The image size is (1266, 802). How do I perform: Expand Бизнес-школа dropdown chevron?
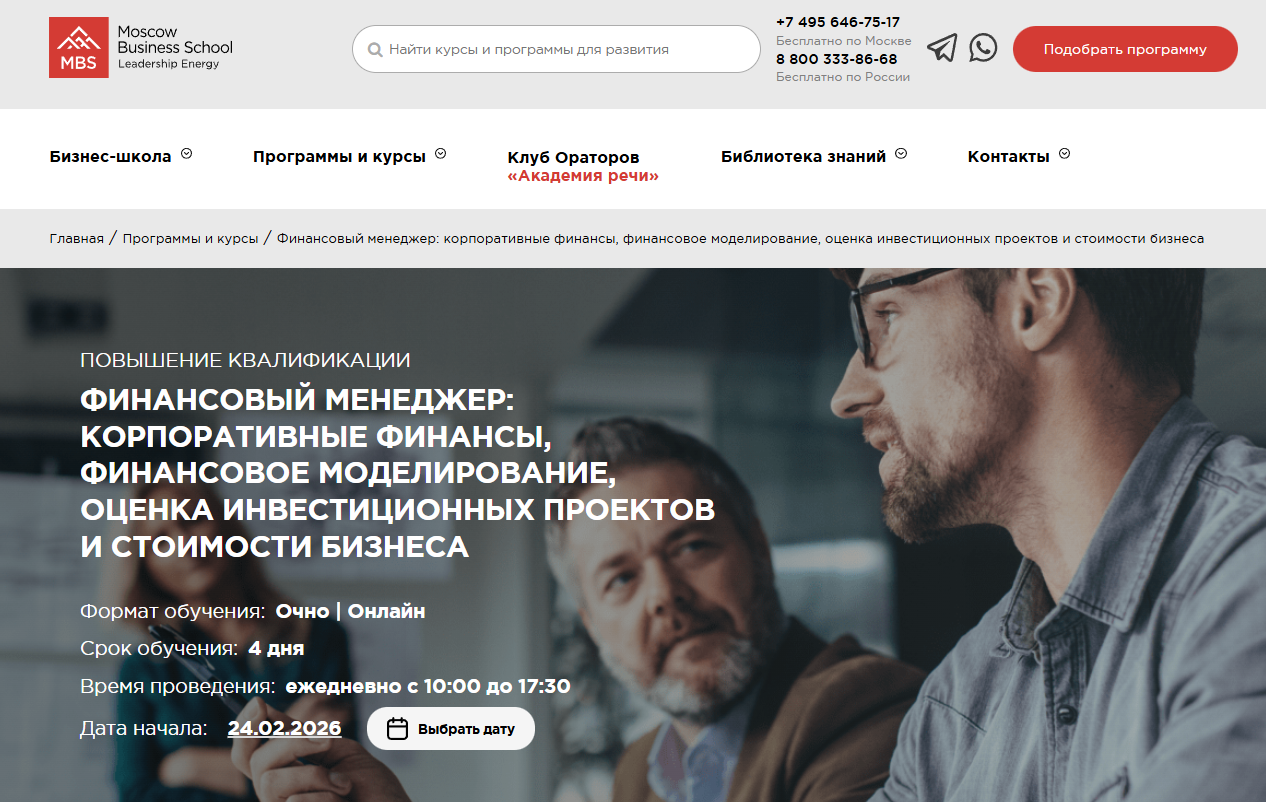click(186, 154)
